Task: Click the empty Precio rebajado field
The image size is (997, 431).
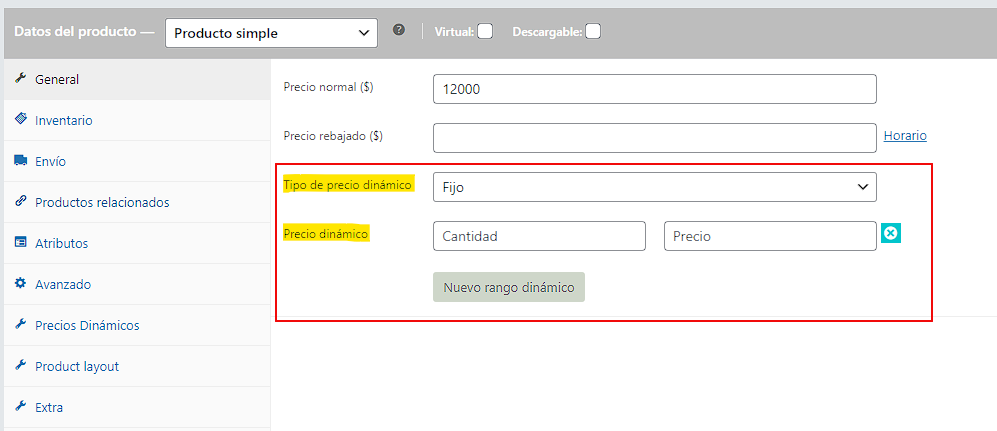Action: point(654,137)
